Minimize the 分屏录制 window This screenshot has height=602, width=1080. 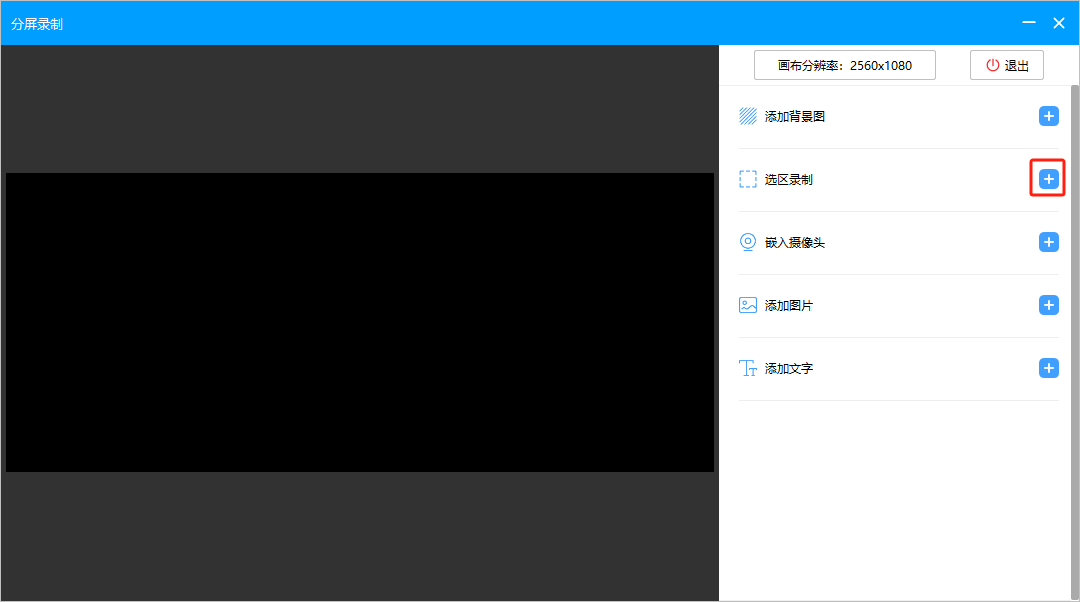1028,22
